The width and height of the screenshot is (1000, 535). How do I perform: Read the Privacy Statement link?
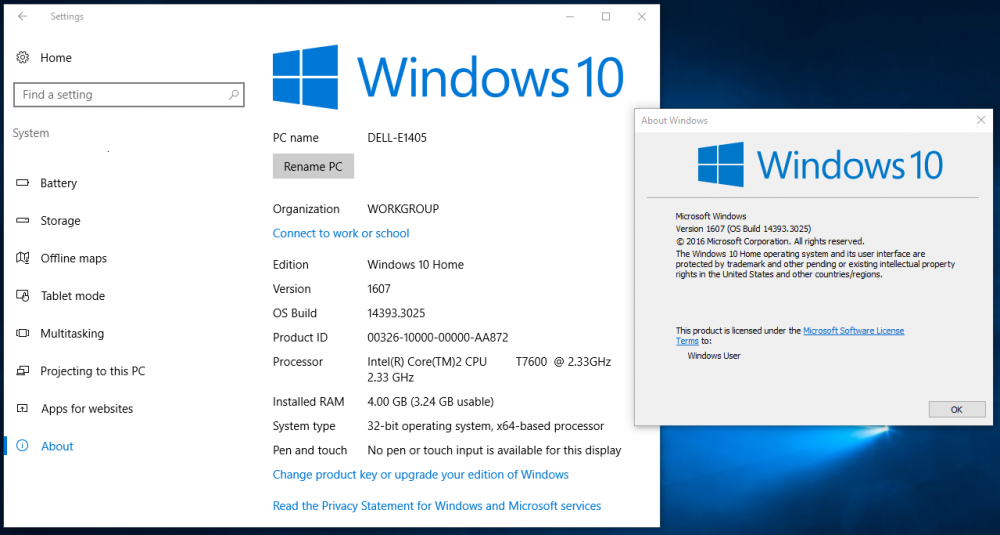(437, 506)
